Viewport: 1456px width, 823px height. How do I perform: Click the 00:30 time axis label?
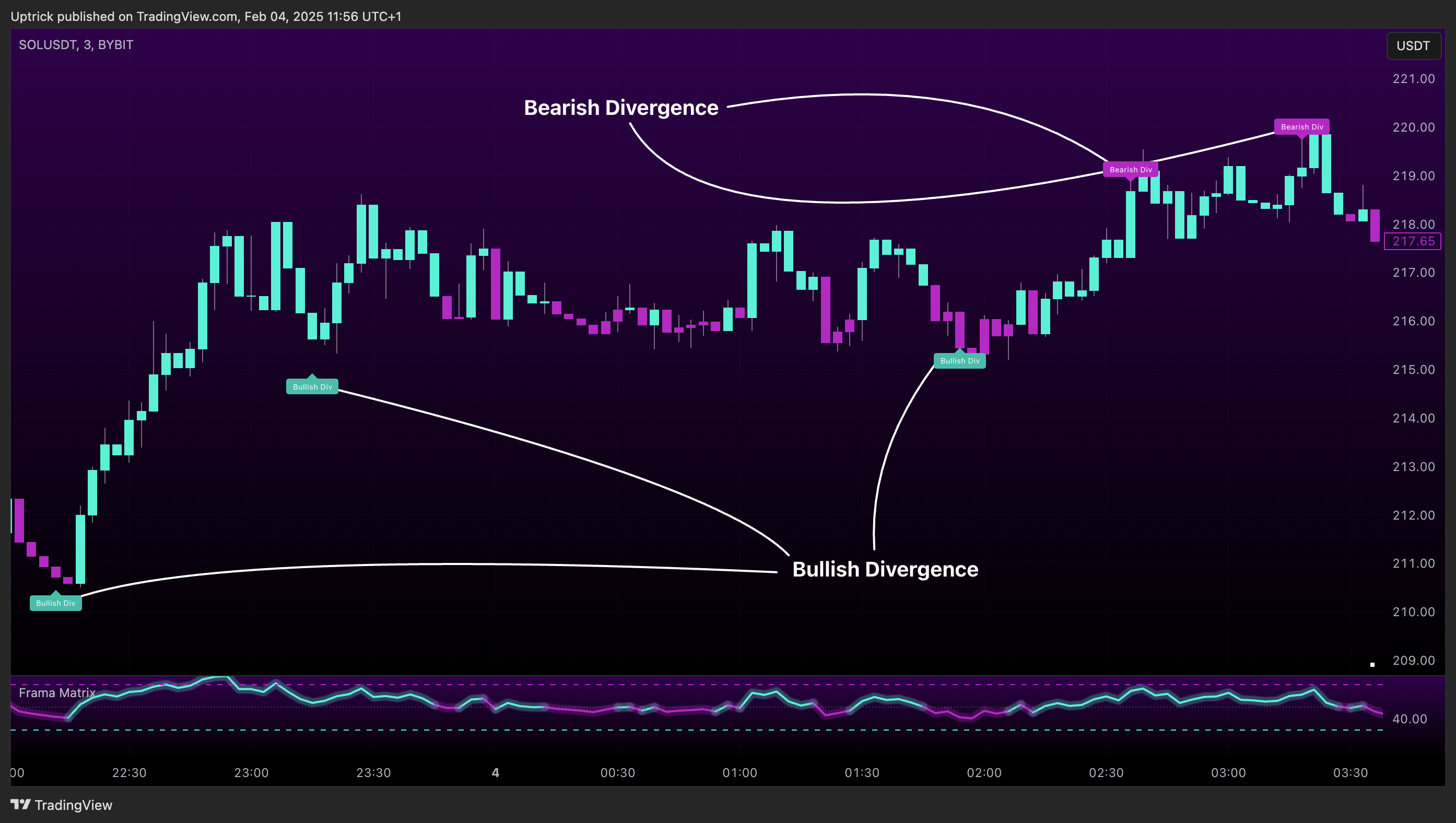pos(618,773)
